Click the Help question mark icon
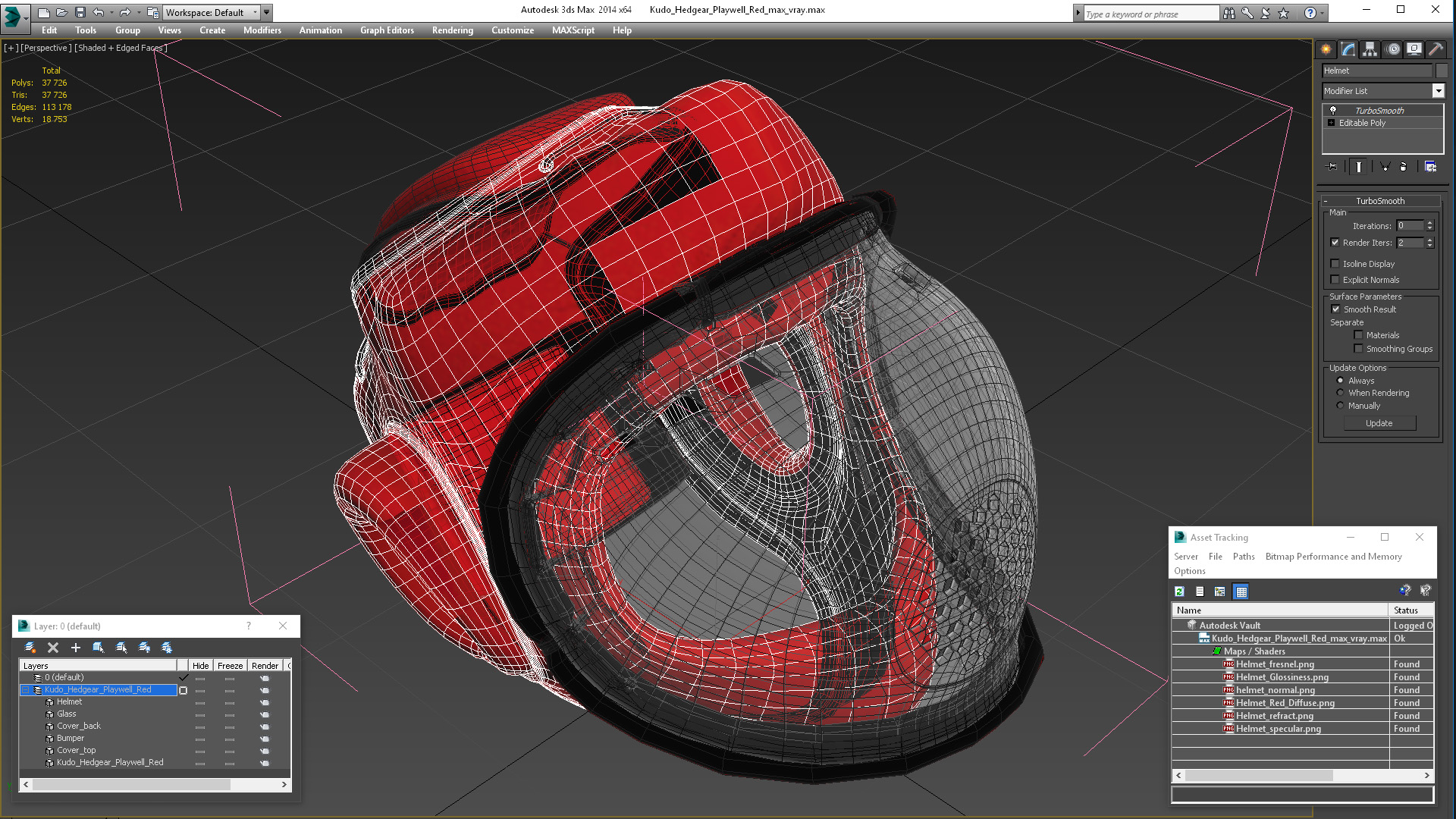This screenshot has width=1456, height=819. pos(1310,13)
